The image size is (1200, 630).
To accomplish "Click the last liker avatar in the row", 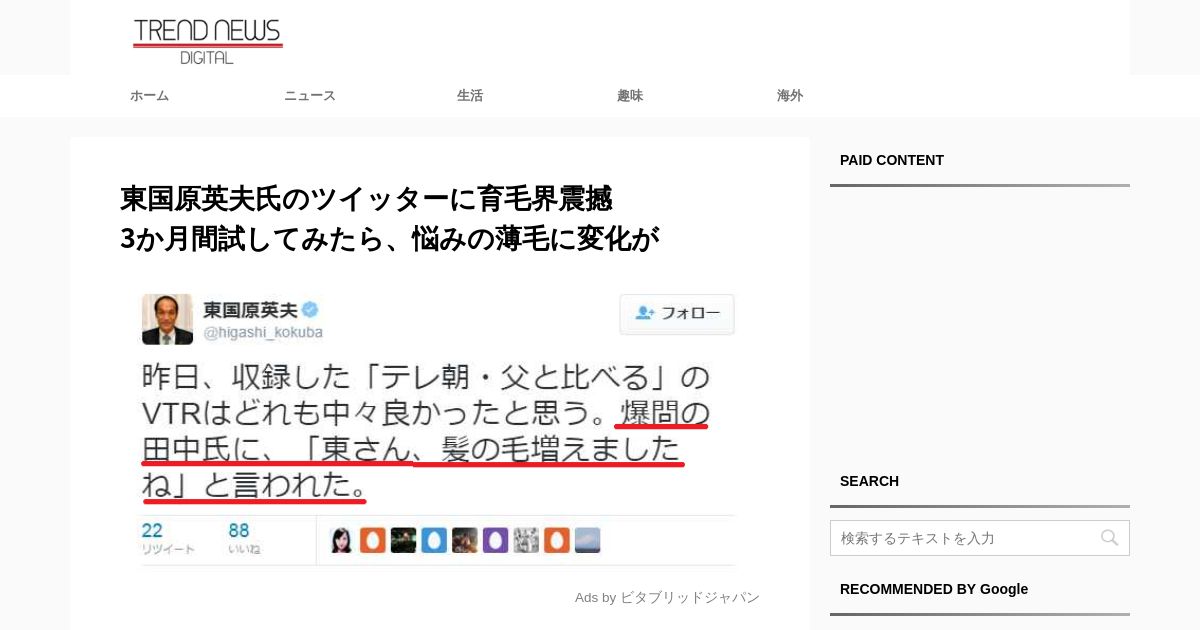I will click(x=588, y=540).
